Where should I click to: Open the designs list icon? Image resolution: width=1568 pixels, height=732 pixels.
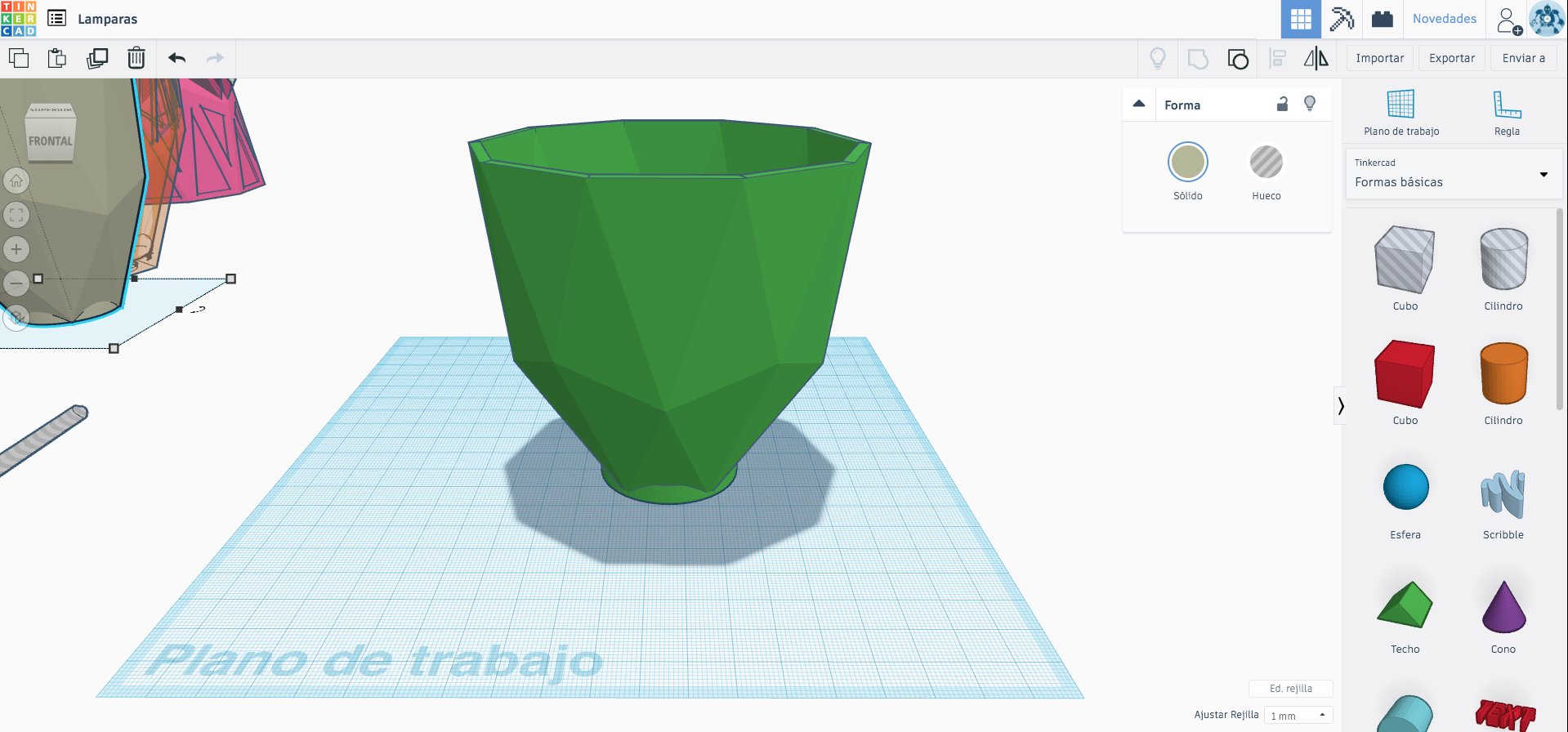pyautogui.click(x=56, y=18)
